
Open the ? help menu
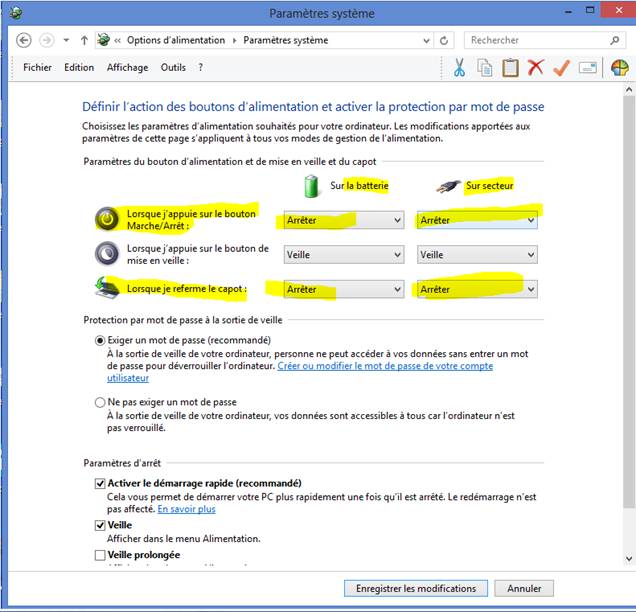pyautogui.click(x=200, y=67)
